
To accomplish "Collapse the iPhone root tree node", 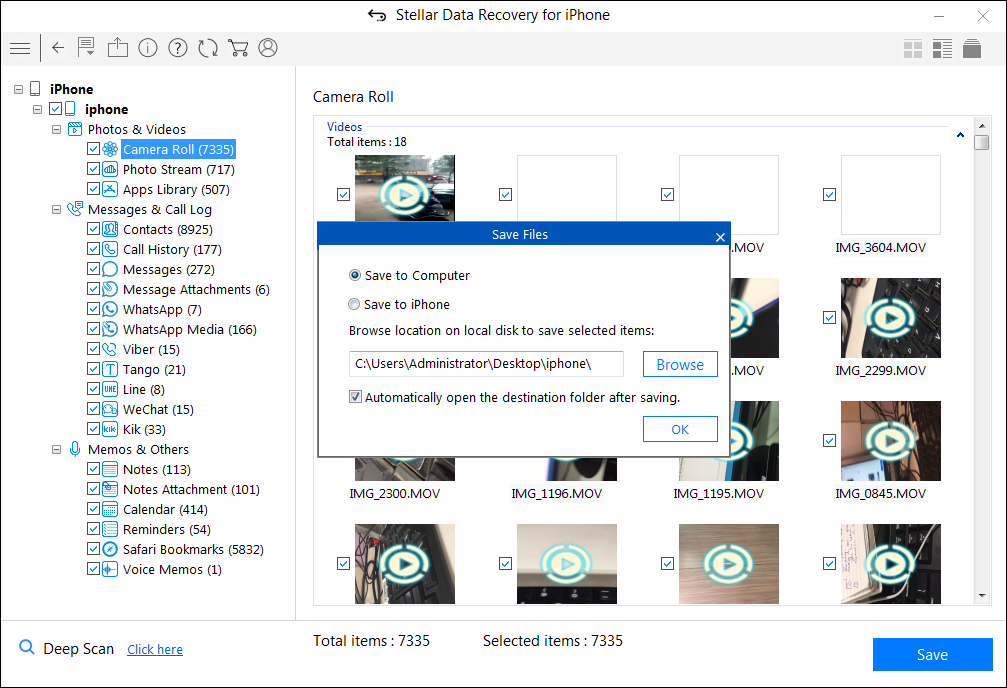I will 19,89.
